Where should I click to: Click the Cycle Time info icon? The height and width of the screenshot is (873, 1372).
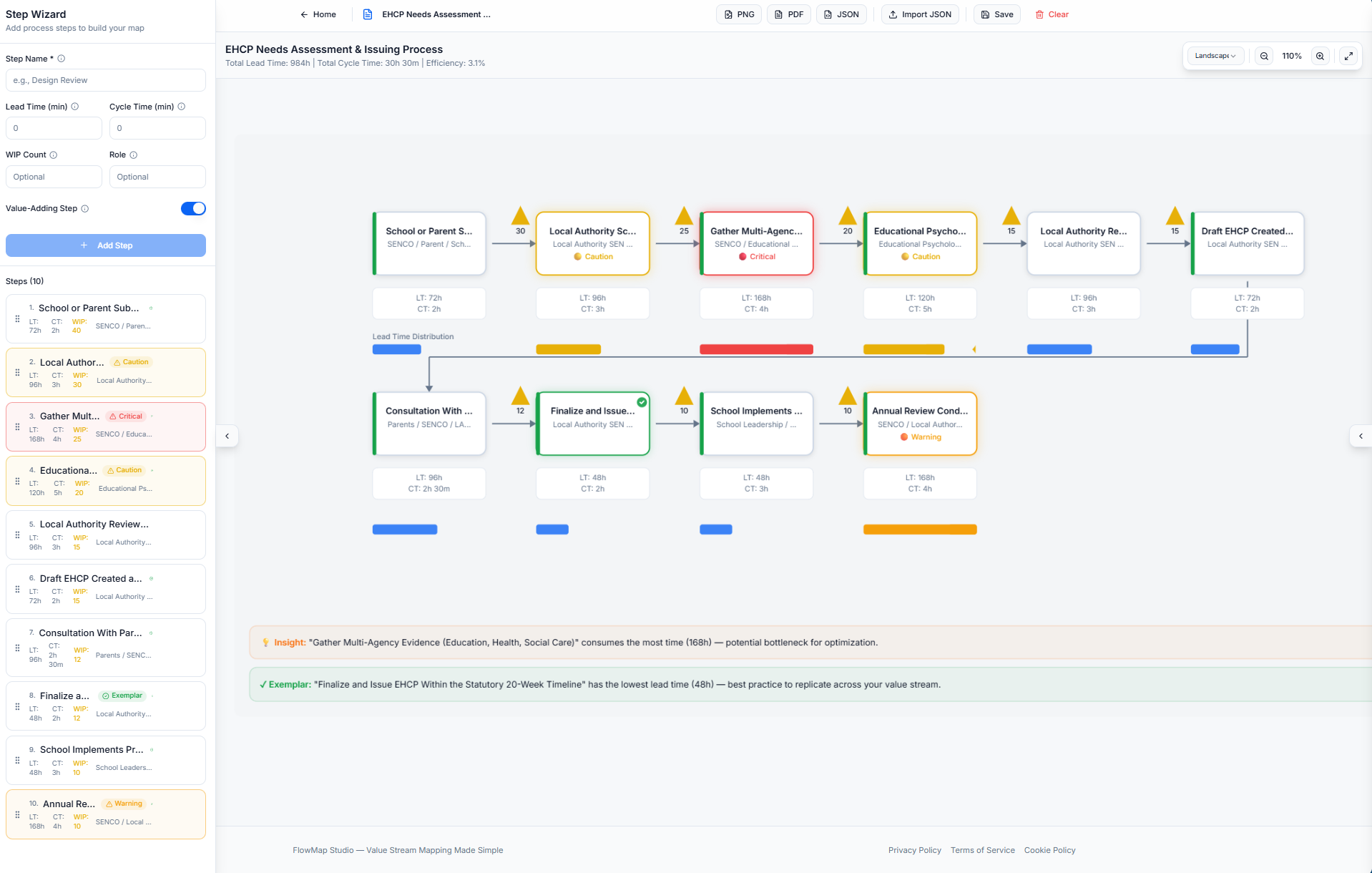[x=182, y=107]
